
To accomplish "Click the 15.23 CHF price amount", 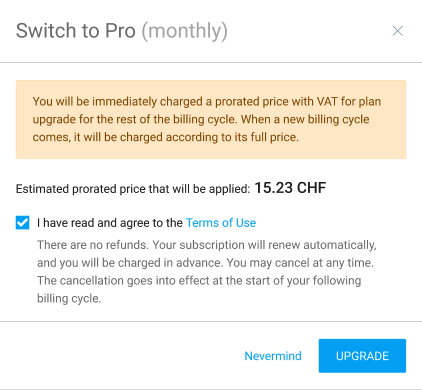I will (x=290, y=188).
